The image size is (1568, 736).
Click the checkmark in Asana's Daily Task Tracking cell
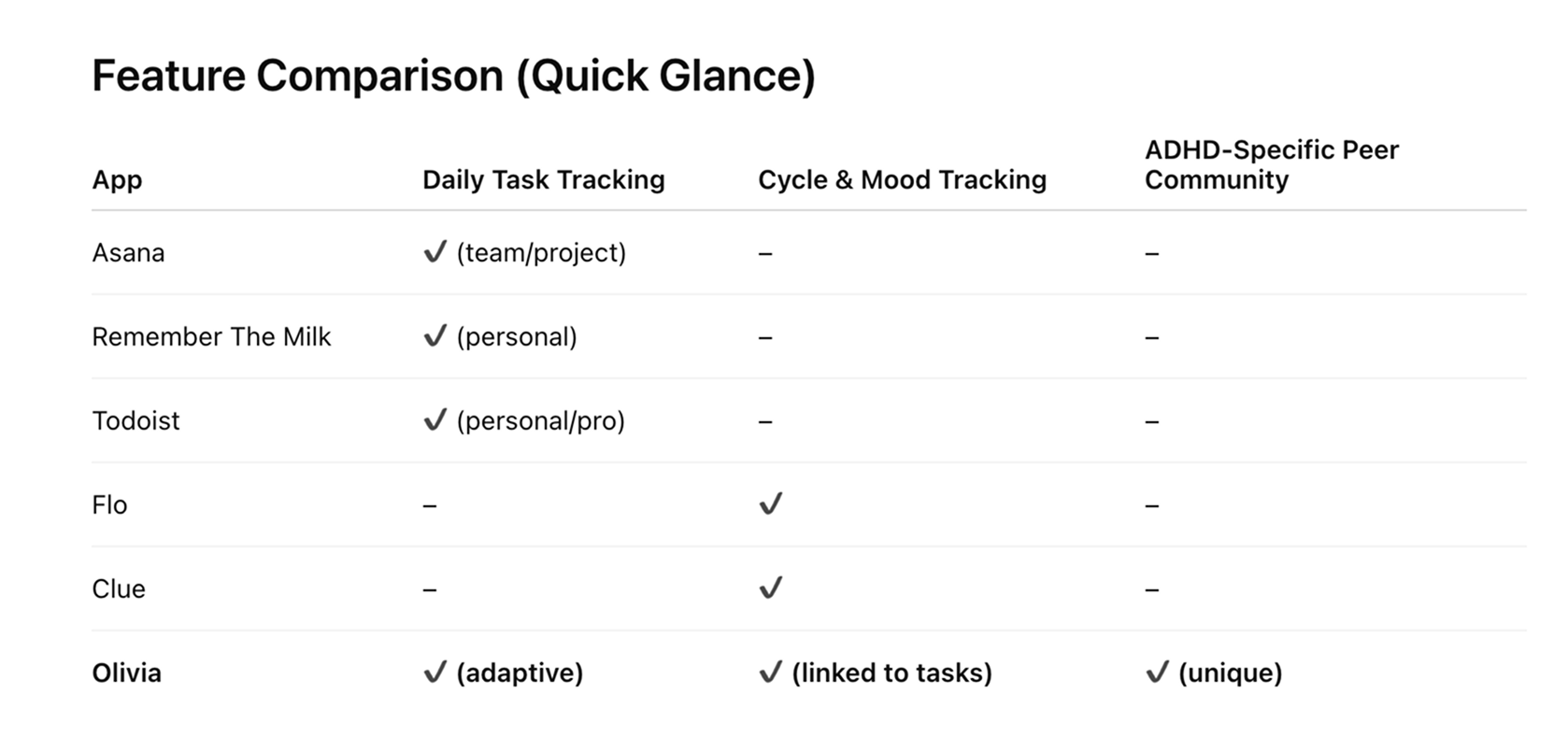435,252
